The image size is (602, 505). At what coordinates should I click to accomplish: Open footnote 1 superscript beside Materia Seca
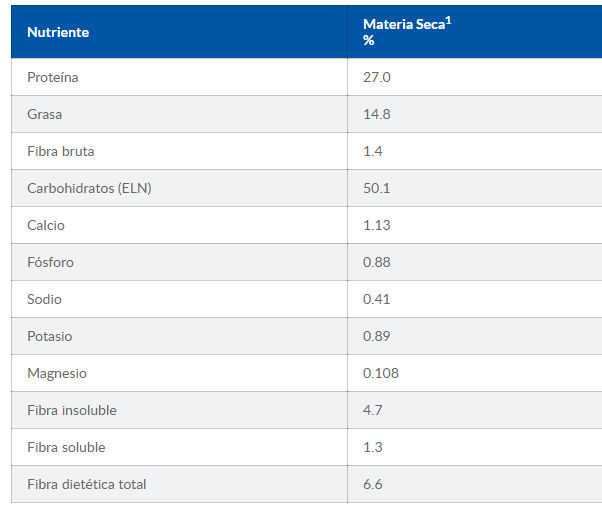[449, 19]
